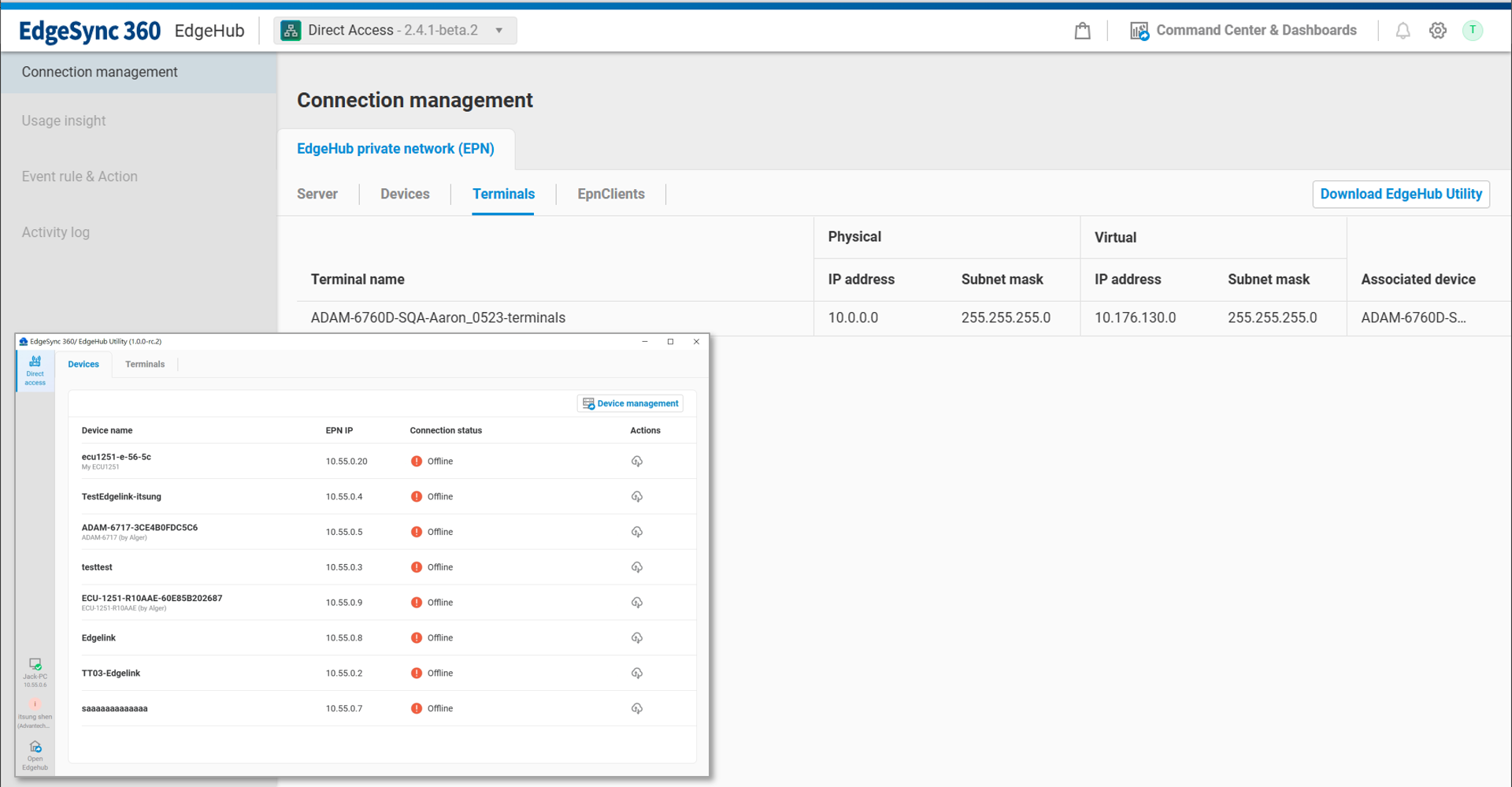Select Direct access in the utility sidebar
Image resolution: width=1512 pixels, height=787 pixels.
(x=35, y=370)
